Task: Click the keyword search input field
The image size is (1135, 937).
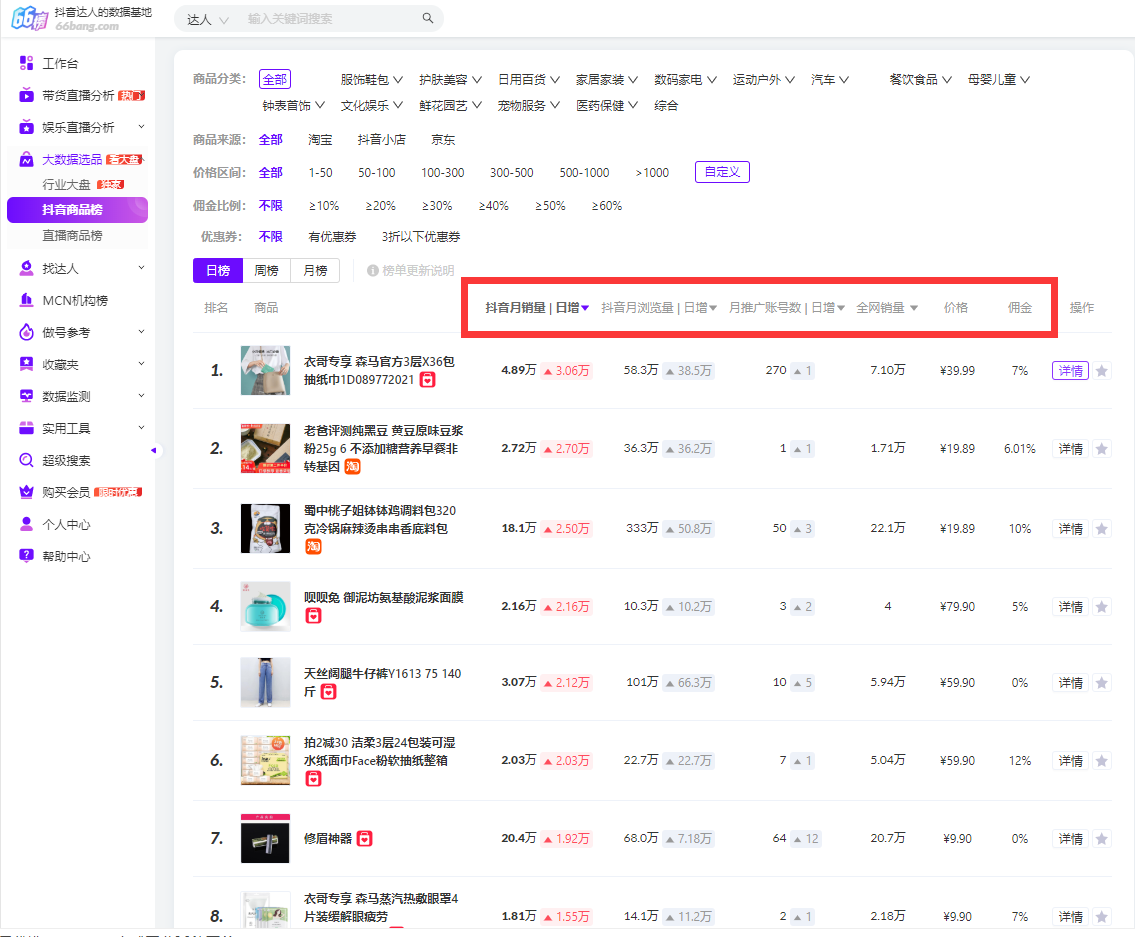Action: (330, 19)
